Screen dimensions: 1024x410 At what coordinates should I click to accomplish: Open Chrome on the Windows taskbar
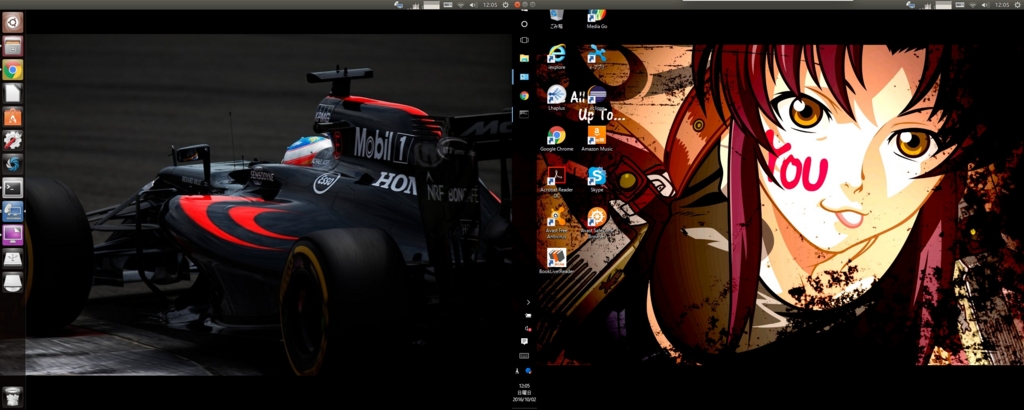524,95
